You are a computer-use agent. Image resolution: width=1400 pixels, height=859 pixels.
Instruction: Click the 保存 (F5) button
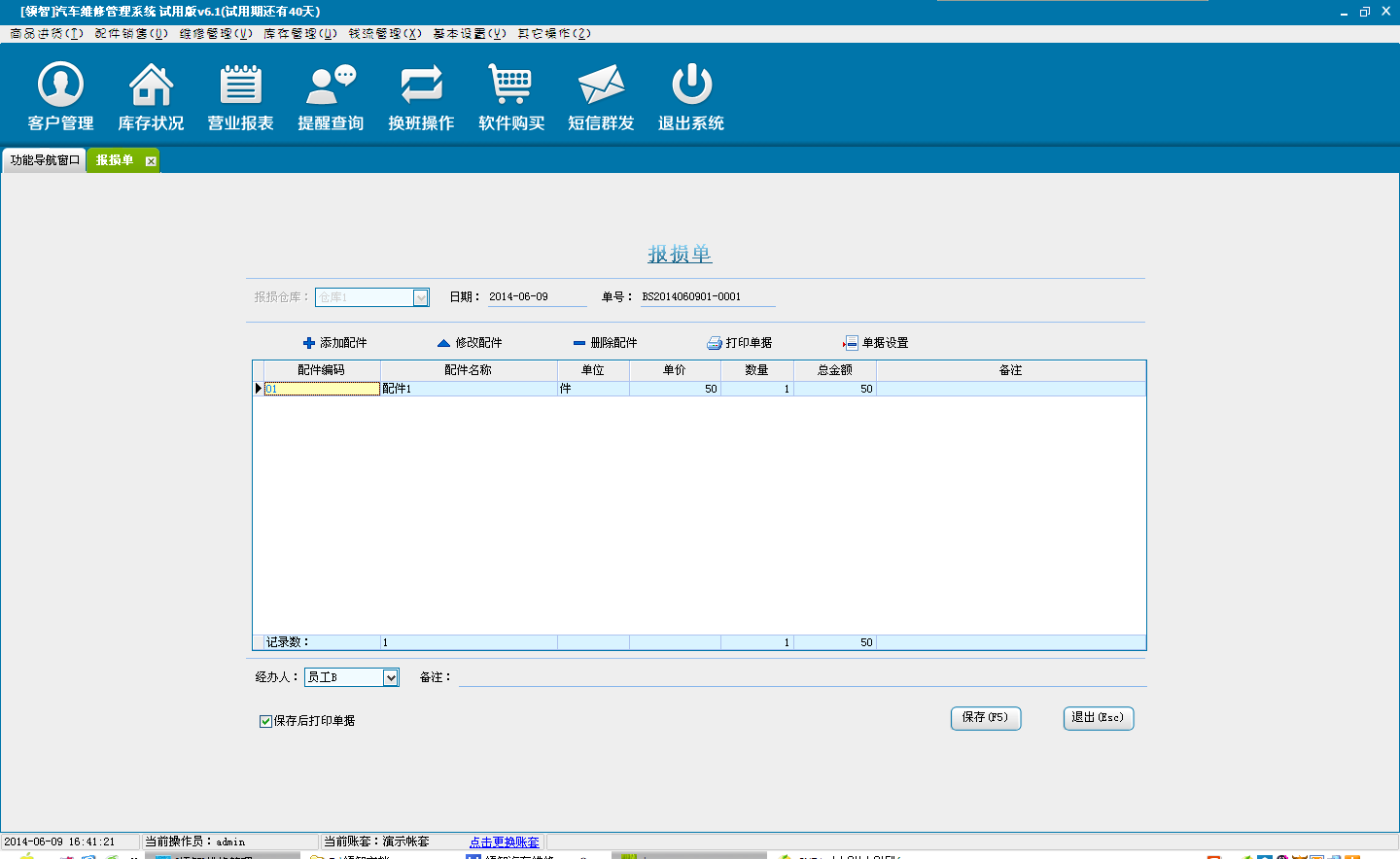(x=985, y=718)
